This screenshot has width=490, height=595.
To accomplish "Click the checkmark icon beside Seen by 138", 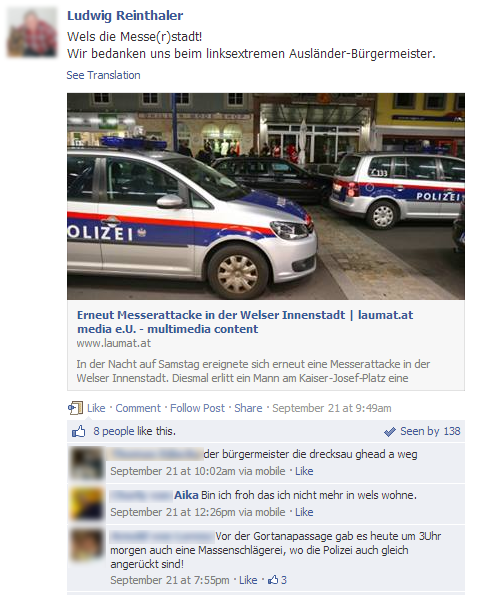I will click(390, 432).
